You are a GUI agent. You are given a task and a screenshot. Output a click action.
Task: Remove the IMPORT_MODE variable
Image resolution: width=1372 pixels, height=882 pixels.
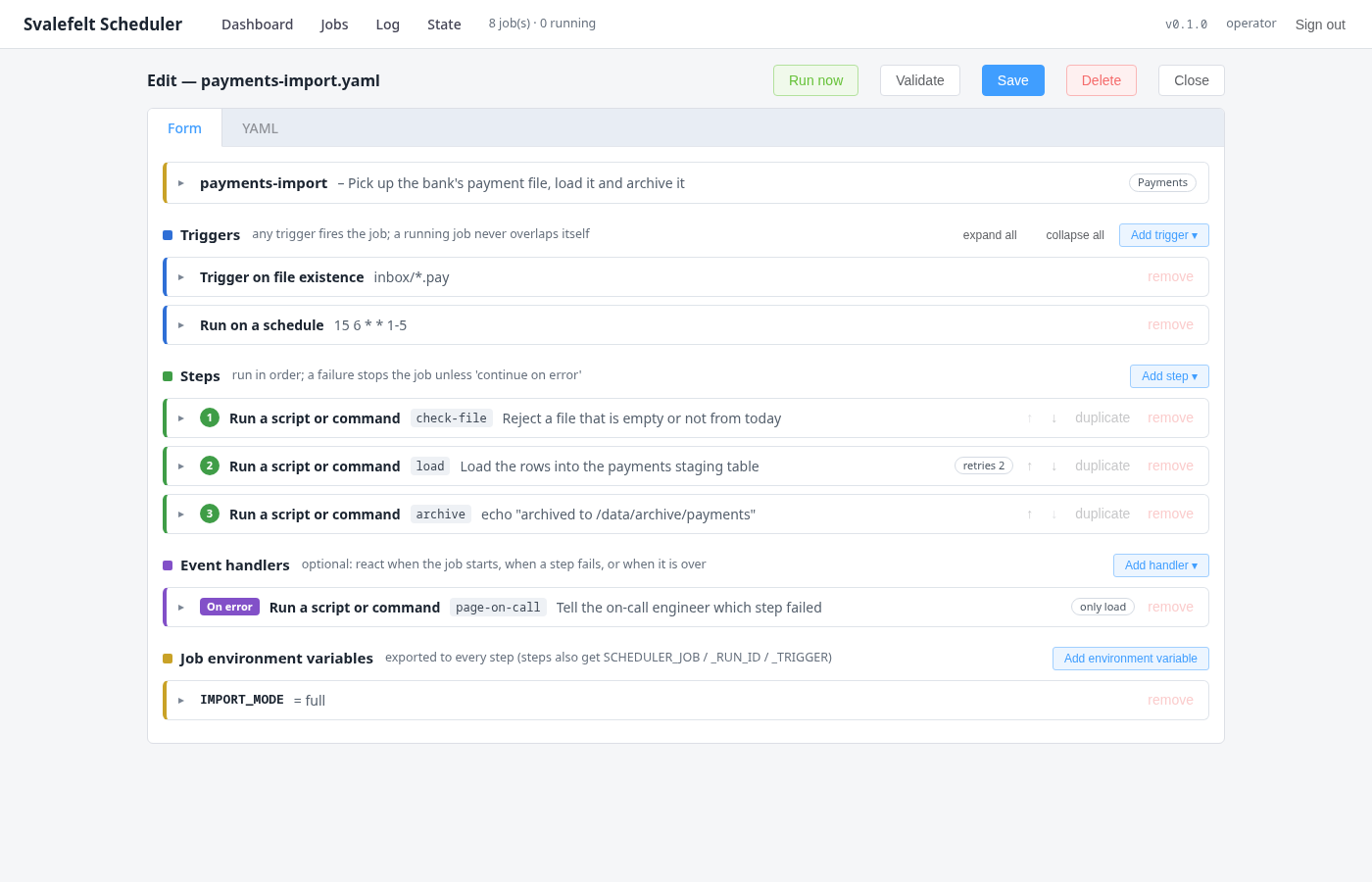[x=1170, y=701]
